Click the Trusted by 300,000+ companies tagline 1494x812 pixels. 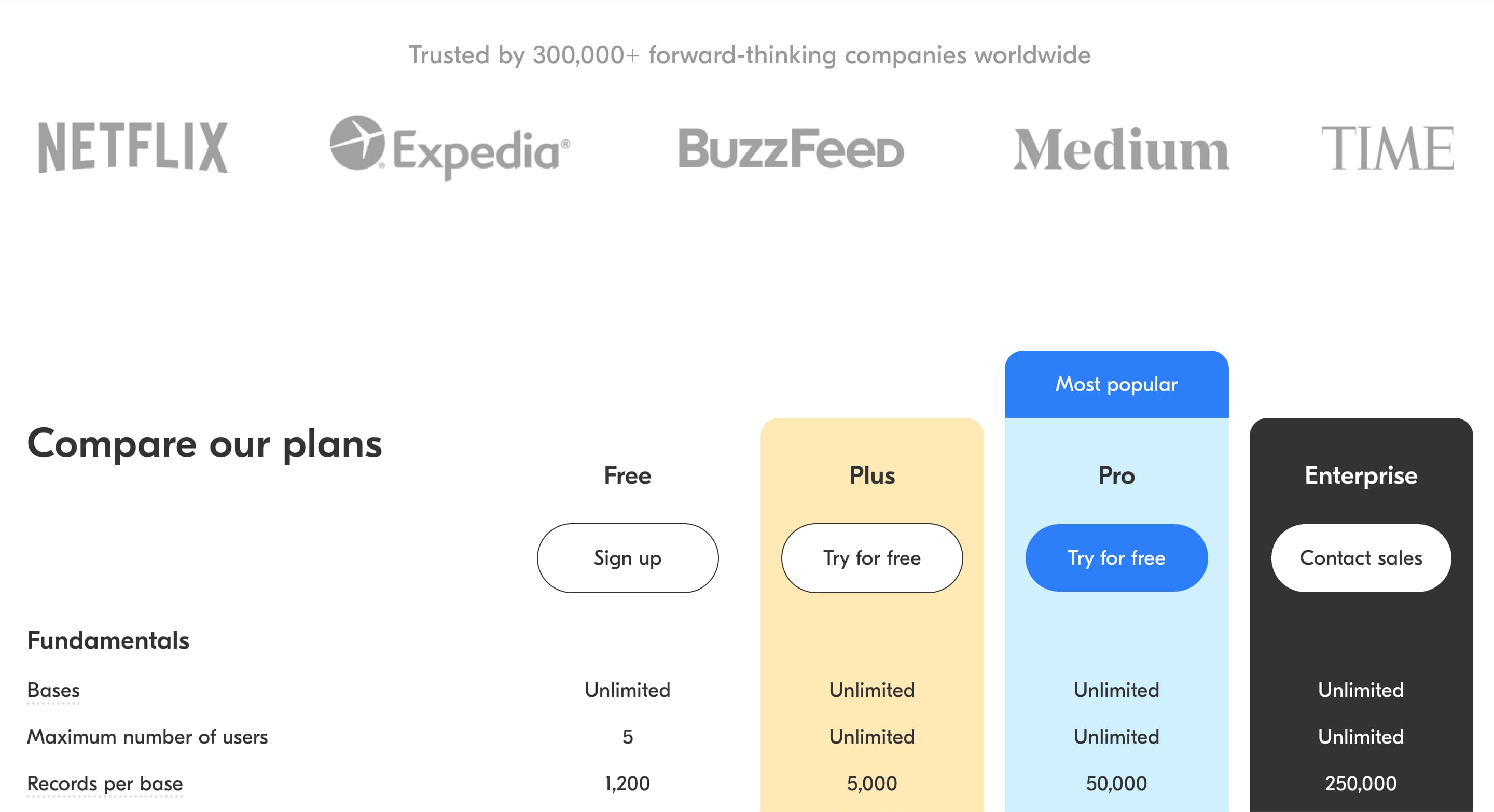[749, 55]
